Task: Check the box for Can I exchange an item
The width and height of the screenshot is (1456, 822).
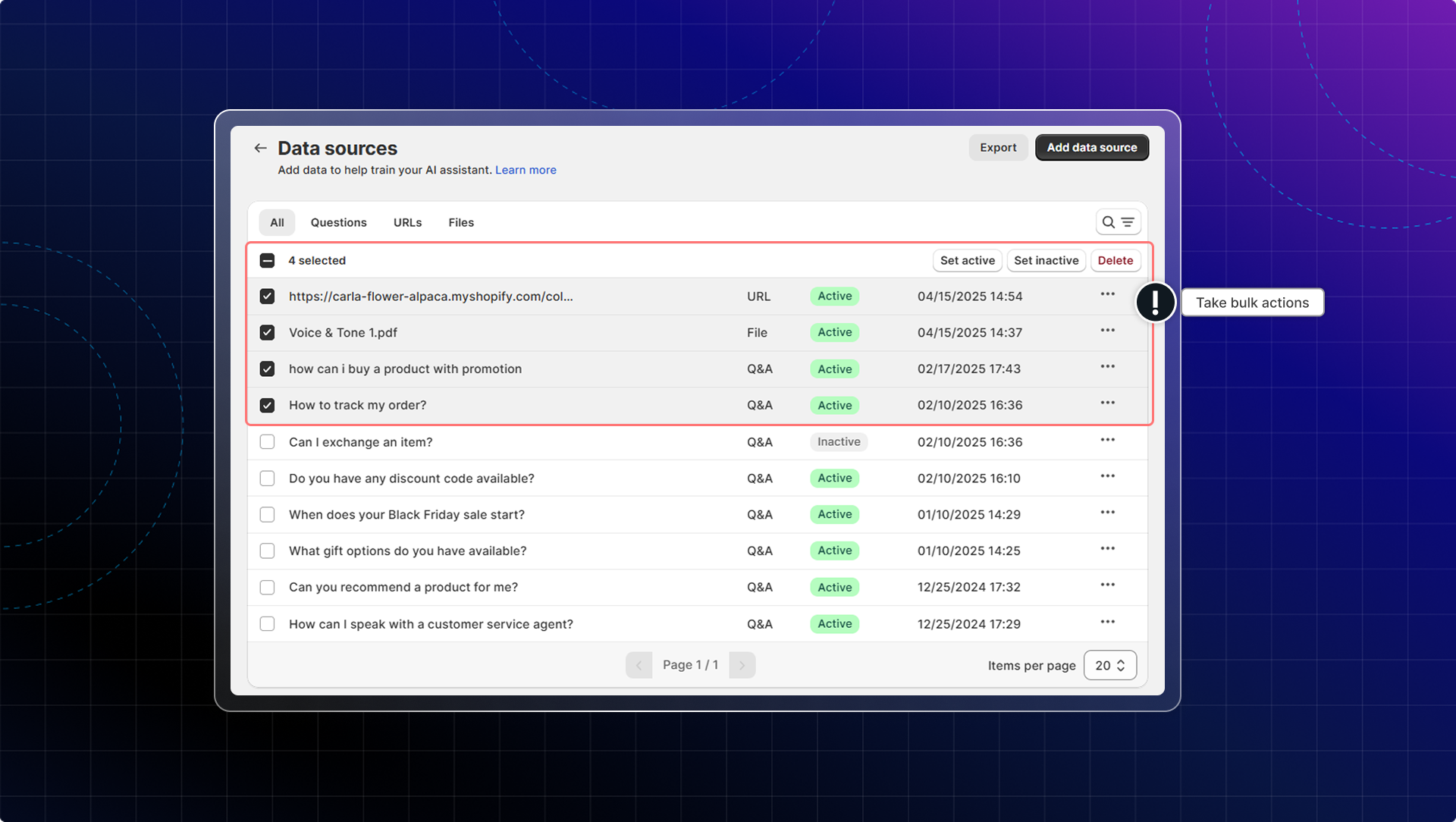Action: [x=267, y=442]
